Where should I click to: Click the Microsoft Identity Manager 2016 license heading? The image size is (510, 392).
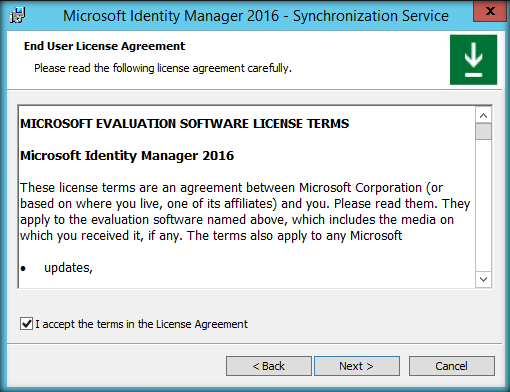(x=127, y=156)
